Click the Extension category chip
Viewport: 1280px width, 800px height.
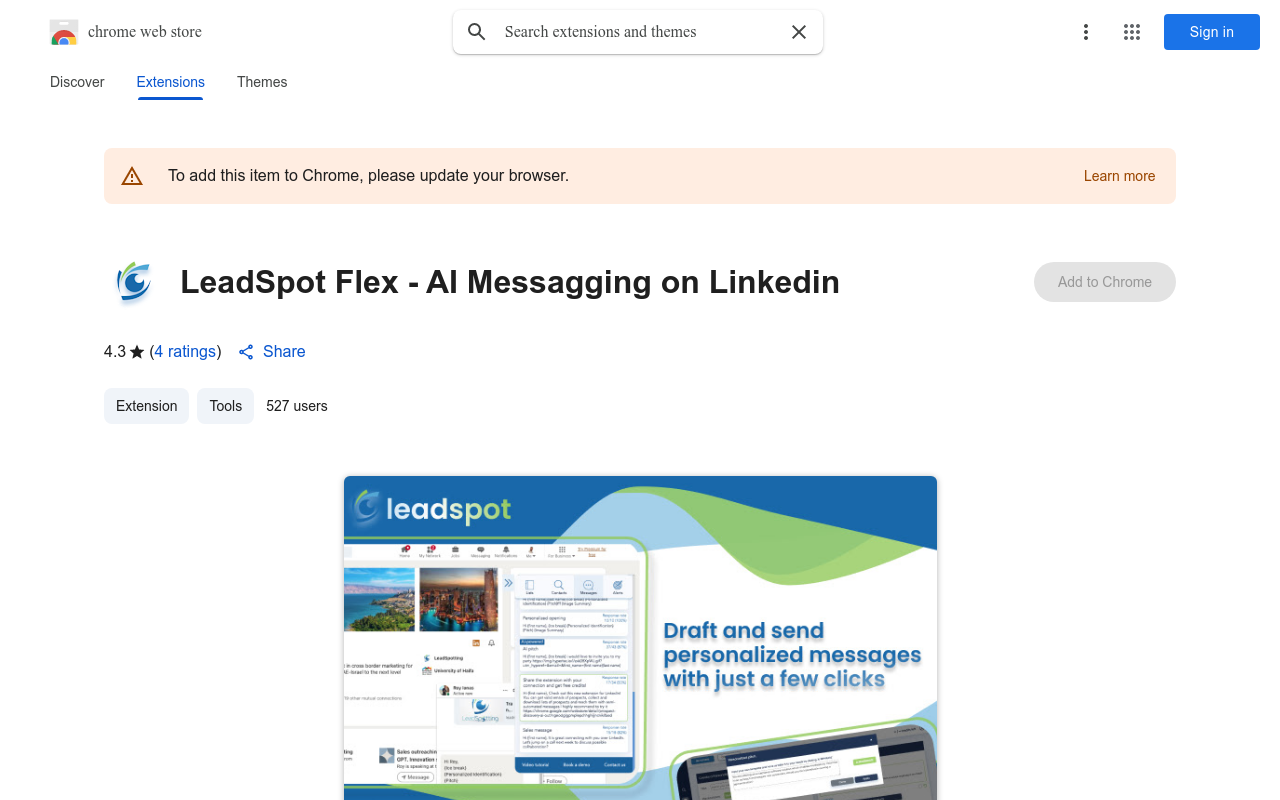tap(146, 406)
